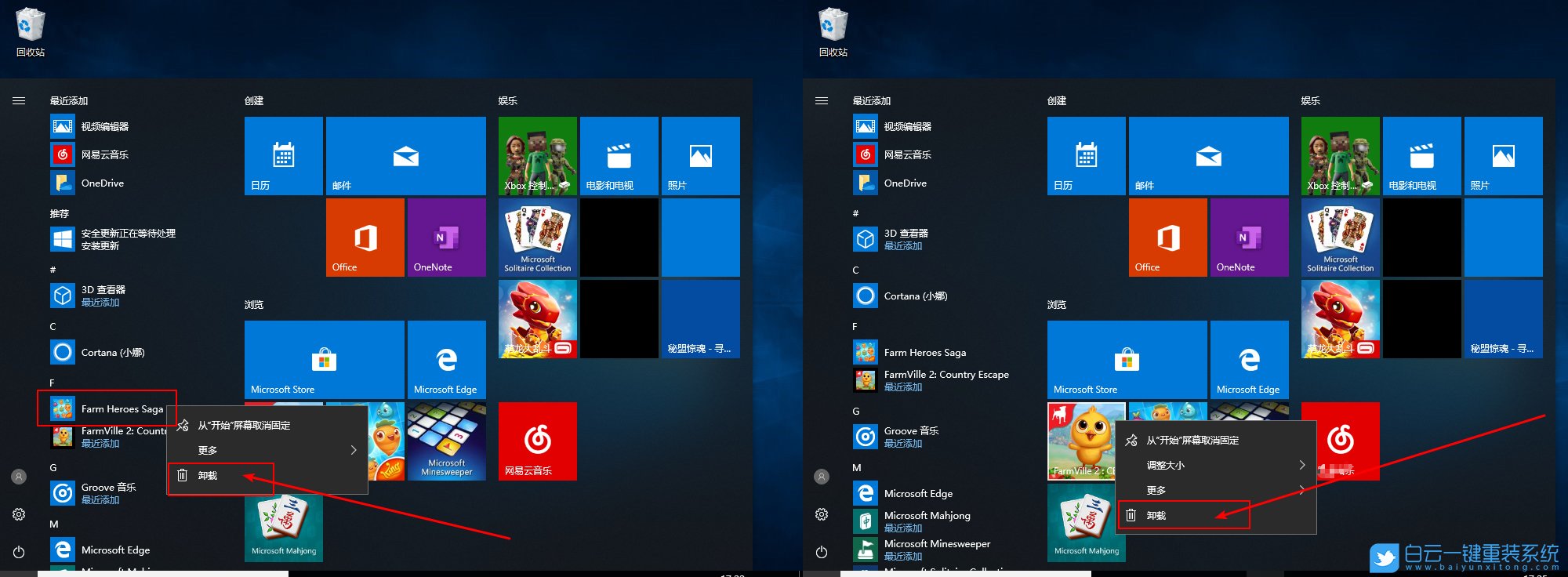Open OneNote tile in right screenshot
Screen dimensions: 1568x577
(1250, 238)
